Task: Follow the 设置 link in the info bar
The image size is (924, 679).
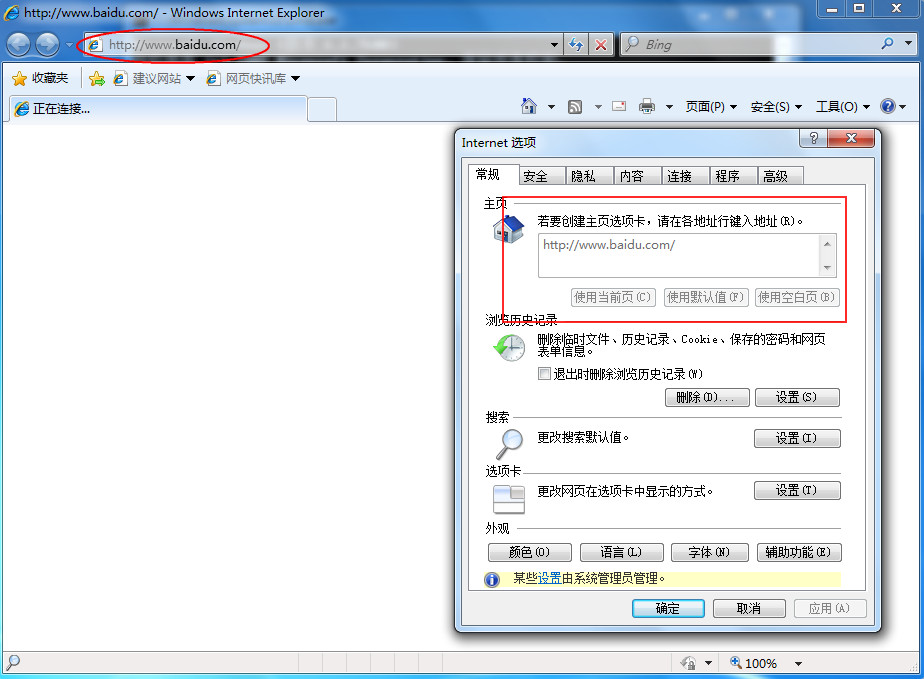Action: pyautogui.click(x=549, y=578)
